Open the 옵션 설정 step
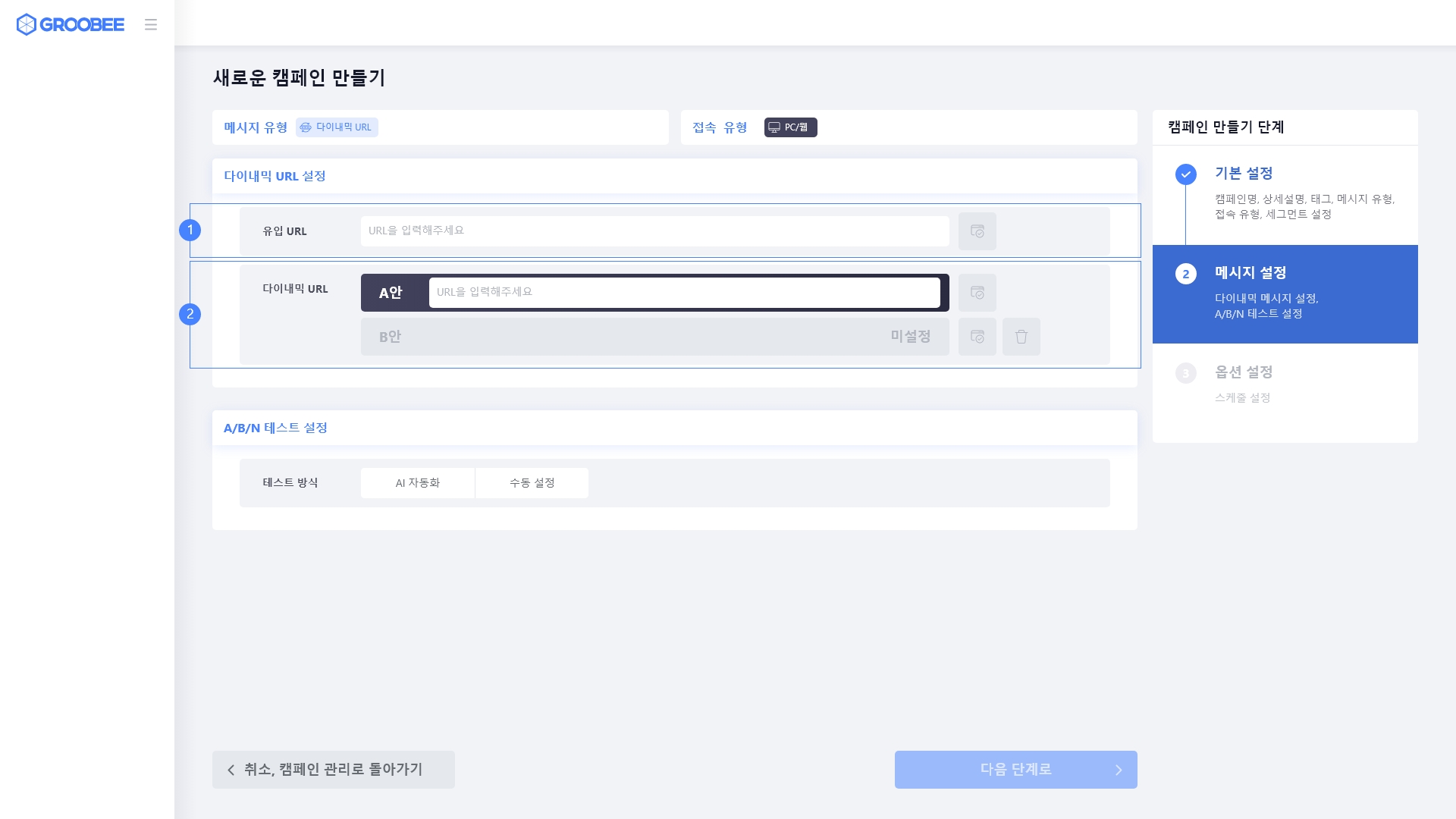The width and height of the screenshot is (1456, 819). pyautogui.click(x=1244, y=372)
